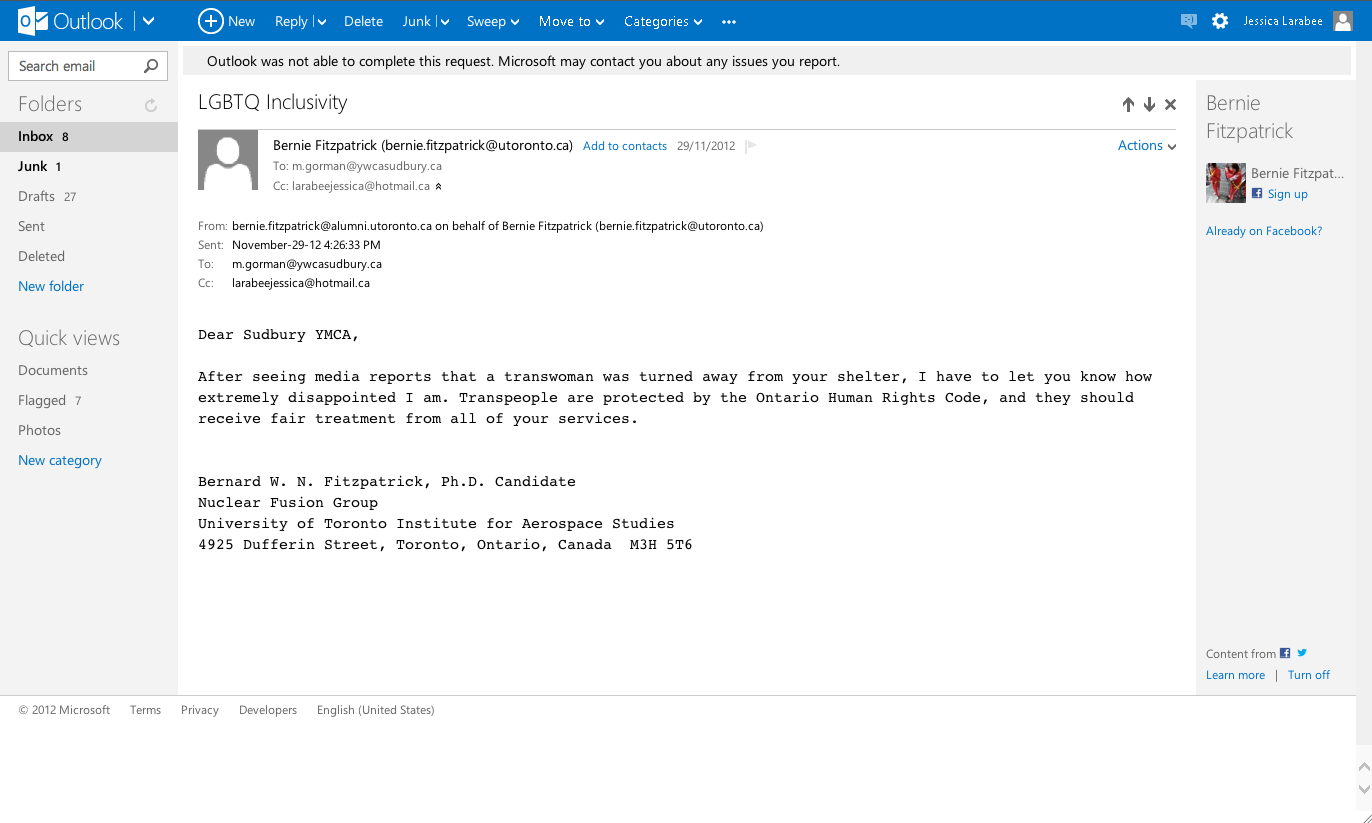The width and height of the screenshot is (1372, 823).
Task: Click Already on Facebook link
Action: (1264, 231)
